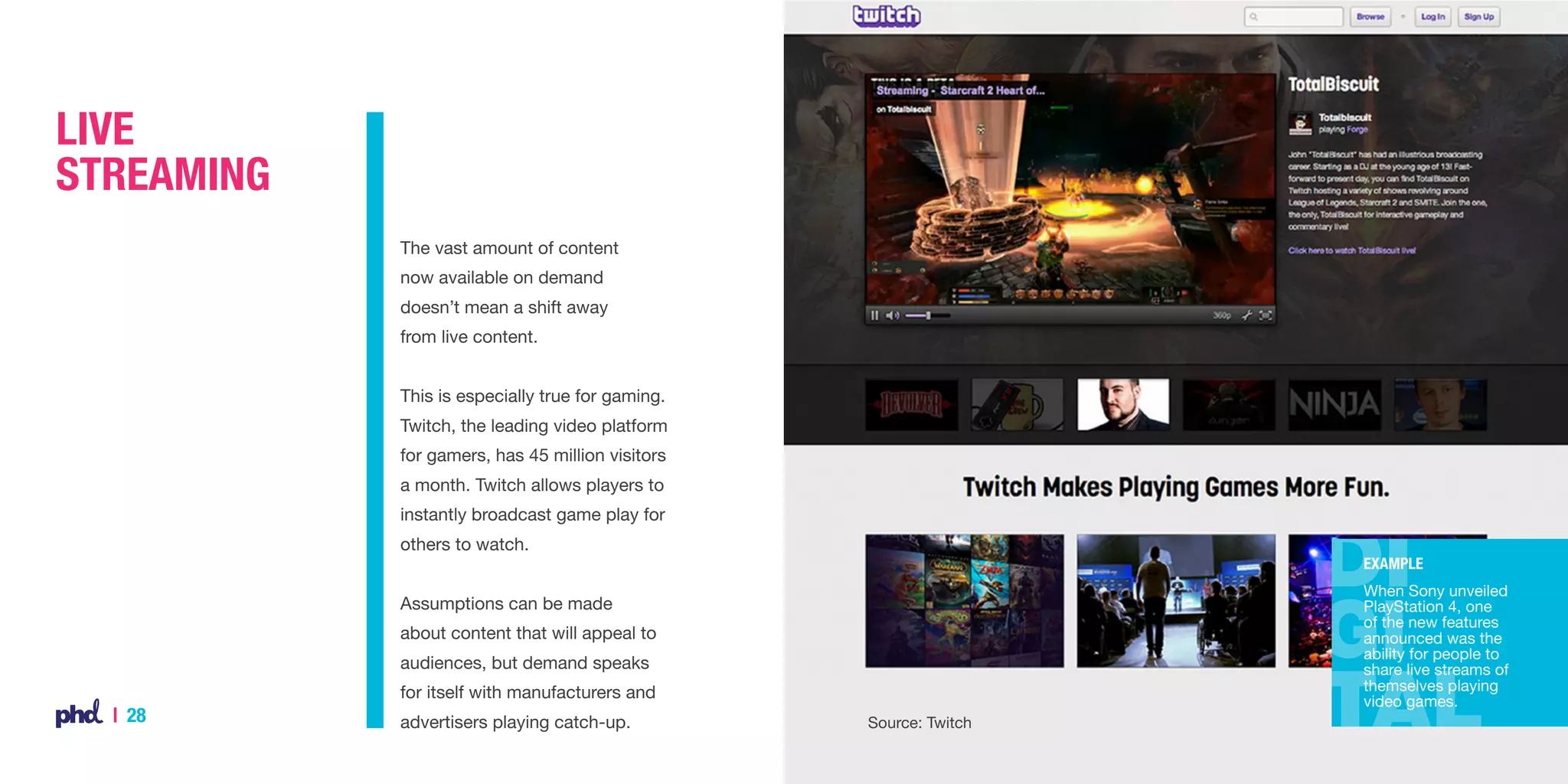Click the Twitch logo
1568x784 pixels.
point(887,16)
